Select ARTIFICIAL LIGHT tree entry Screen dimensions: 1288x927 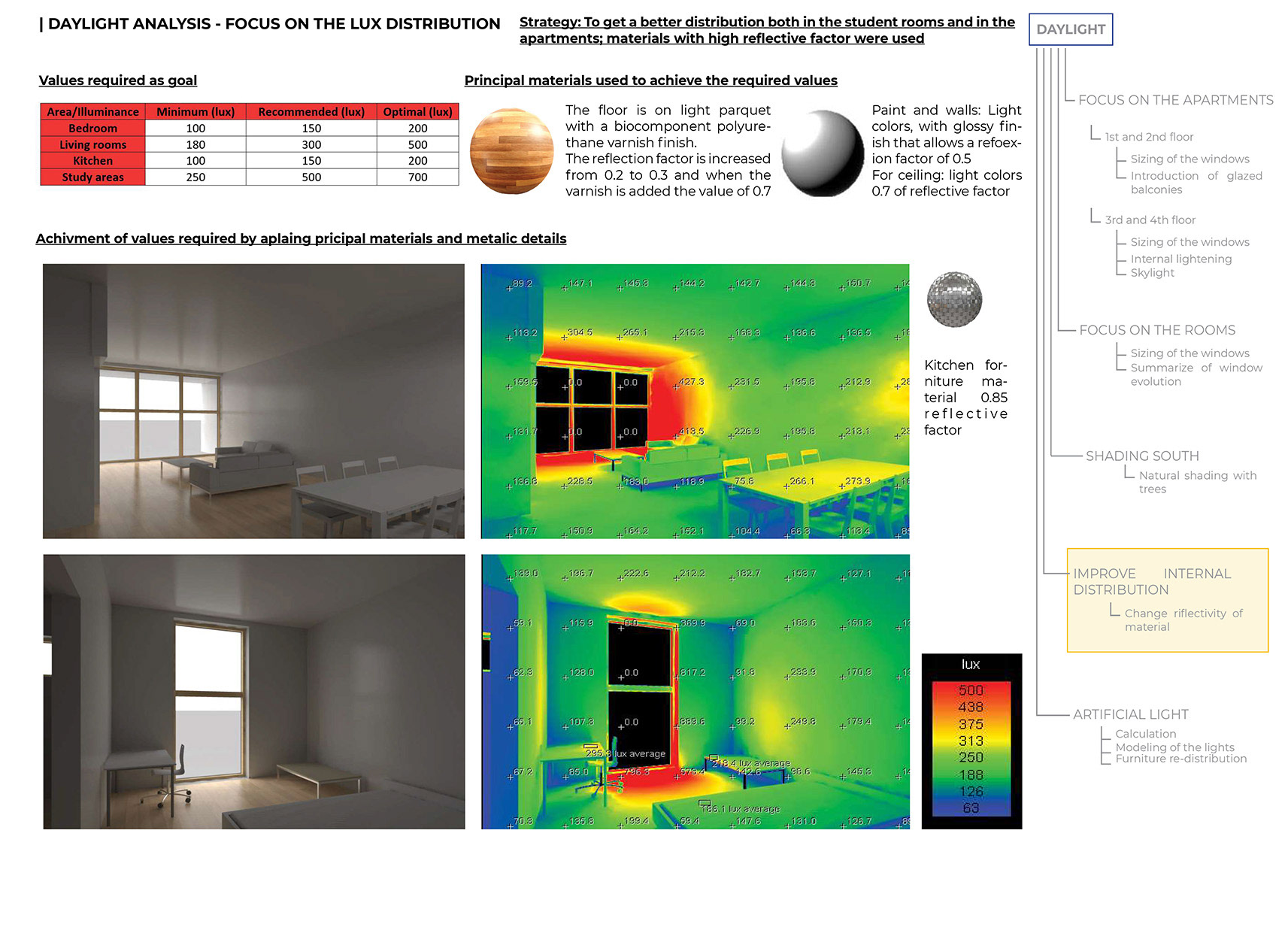(x=1130, y=714)
